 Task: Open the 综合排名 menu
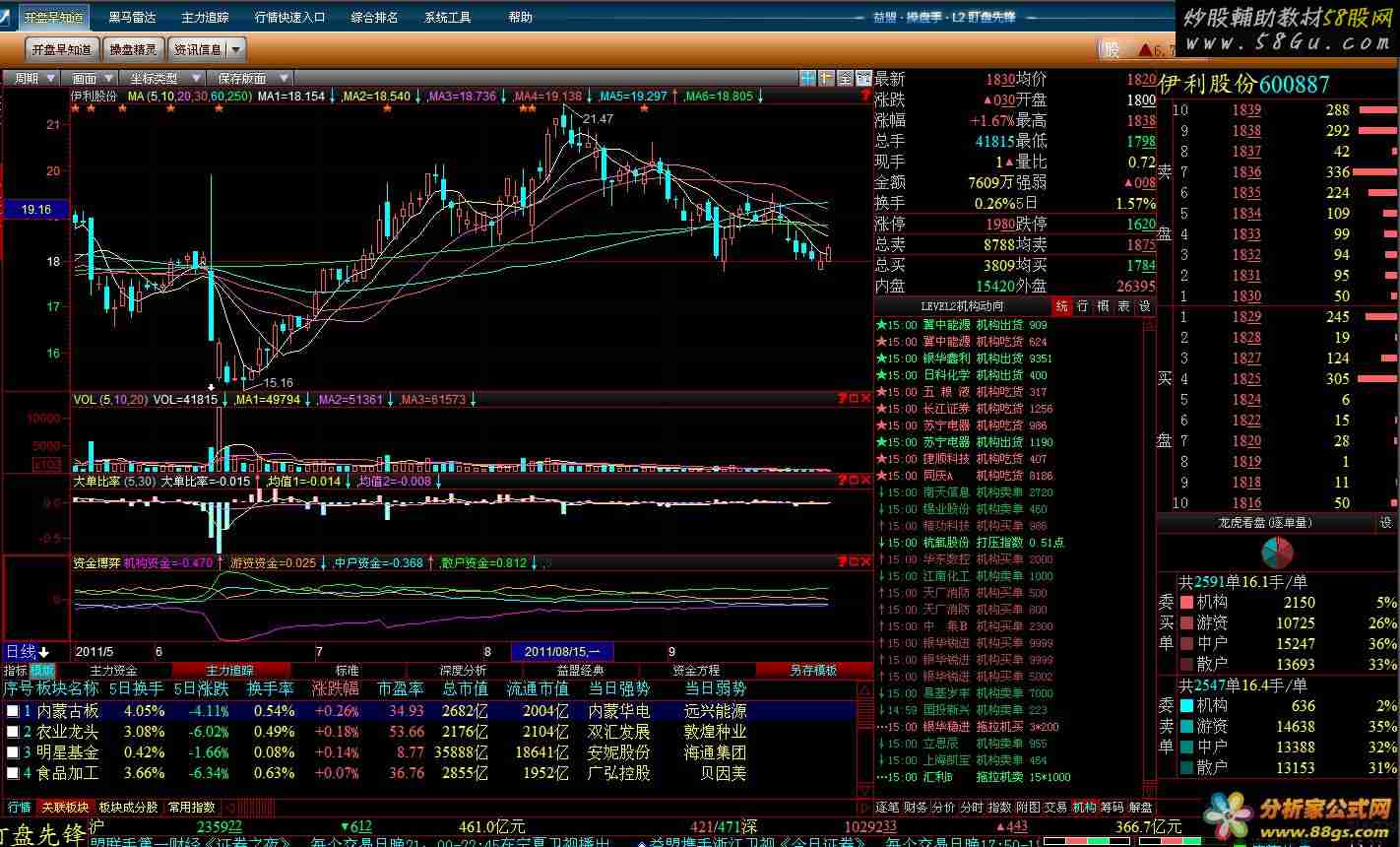pyautogui.click(x=374, y=17)
